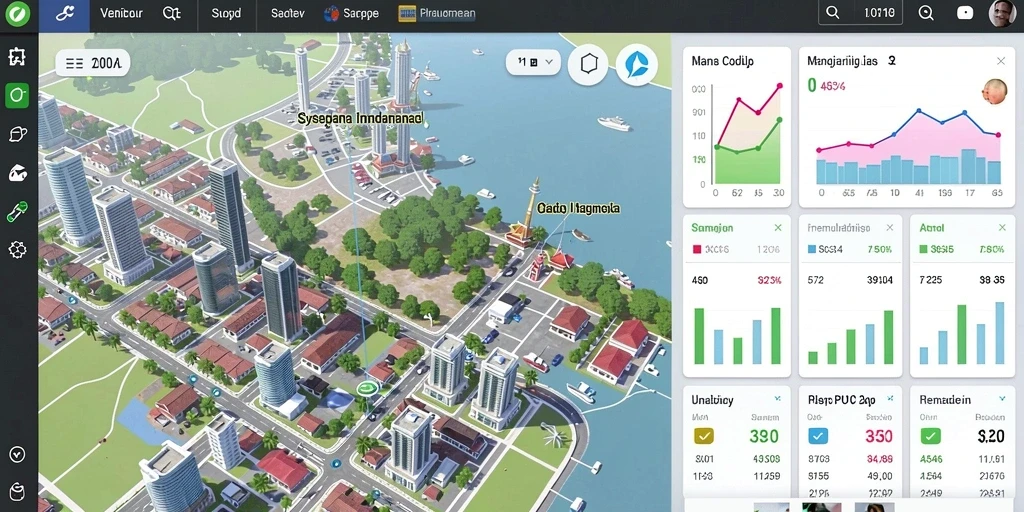Toggle the green checkbox in Remadein card
The image size is (1024, 512).
point(930,436)
